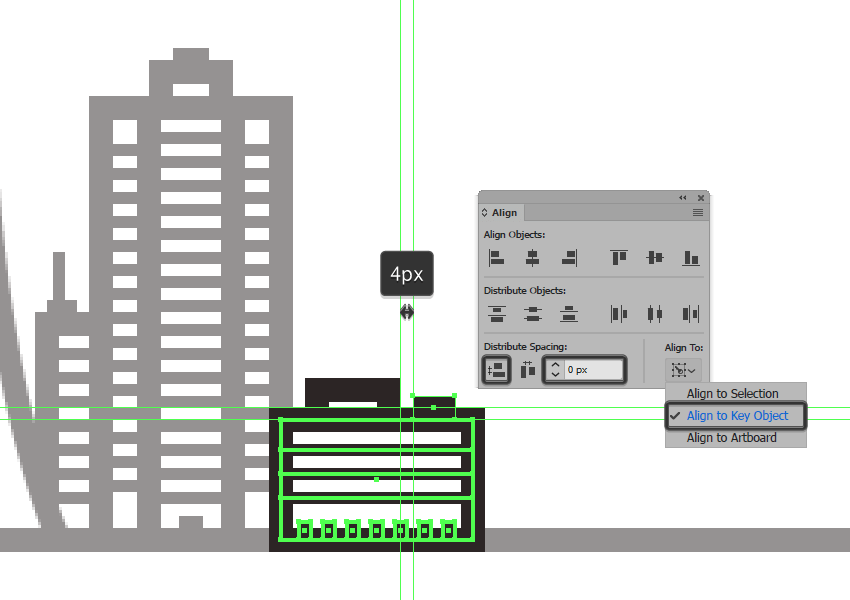Screen dimensions: 850x600
Task: Click the distribute spacing value field
Action: (x=594, y=370)
